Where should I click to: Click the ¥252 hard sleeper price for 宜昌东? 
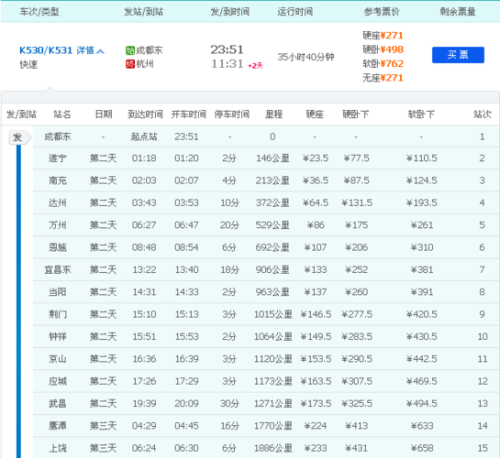click(356, 270)
